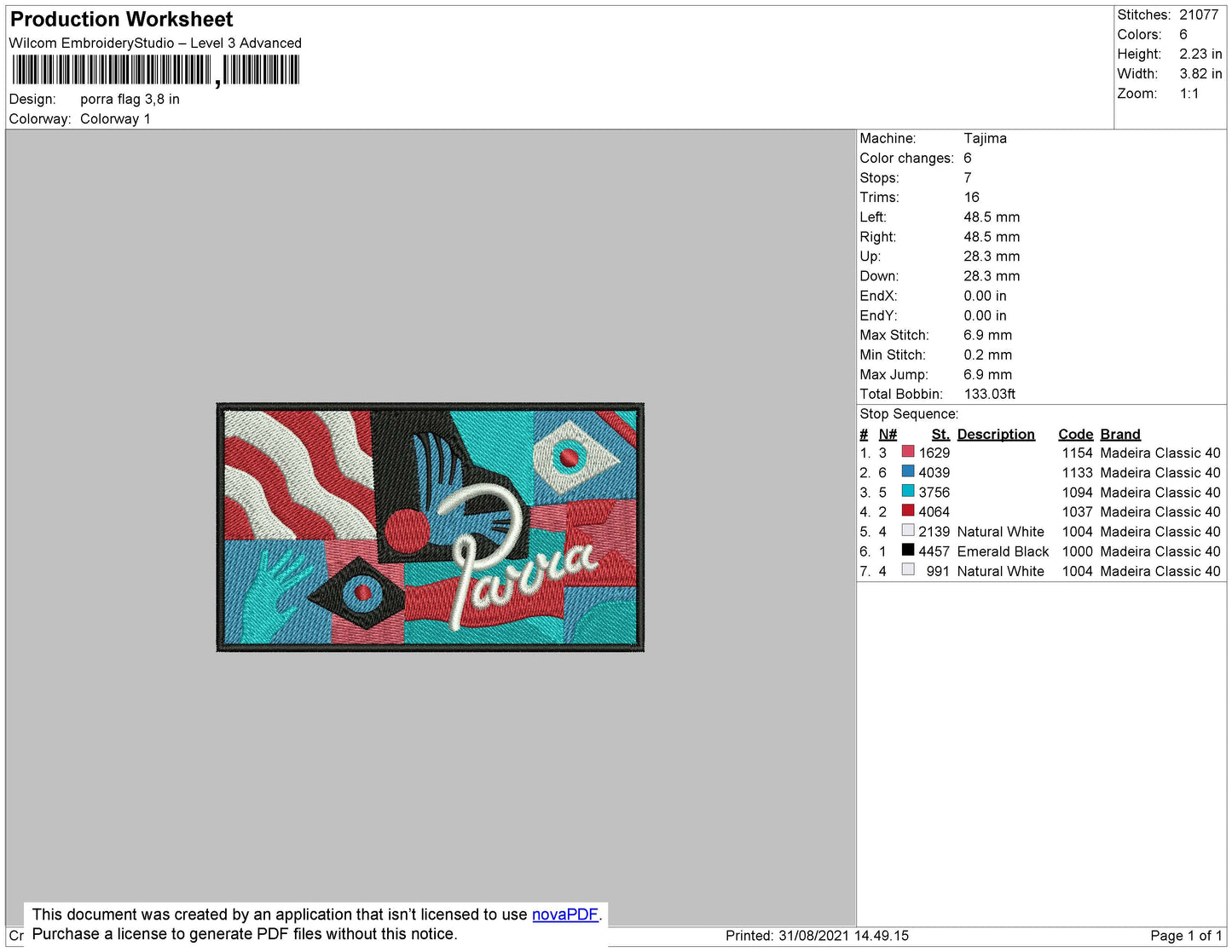The height and width of the screenshot is (952, 1232).
Task: Click the Stops value 7
Action: tap(968, 177)
